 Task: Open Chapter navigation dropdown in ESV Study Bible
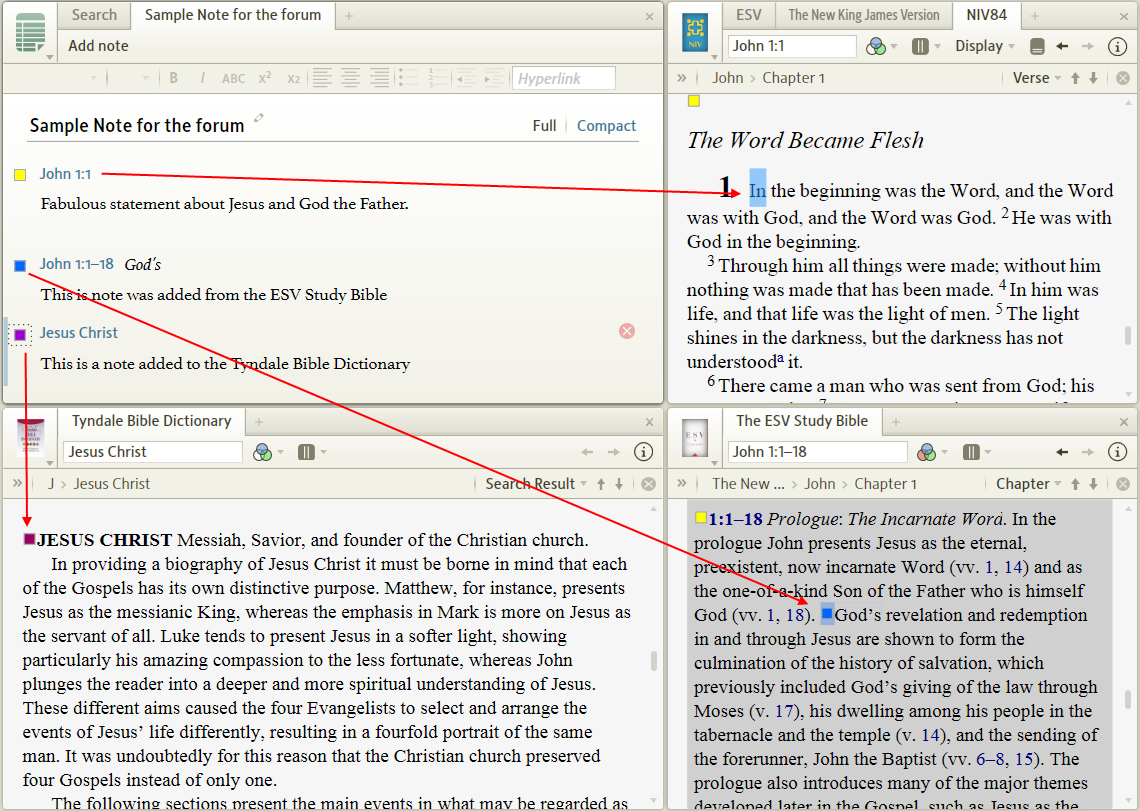click(x=1028, y=484)
